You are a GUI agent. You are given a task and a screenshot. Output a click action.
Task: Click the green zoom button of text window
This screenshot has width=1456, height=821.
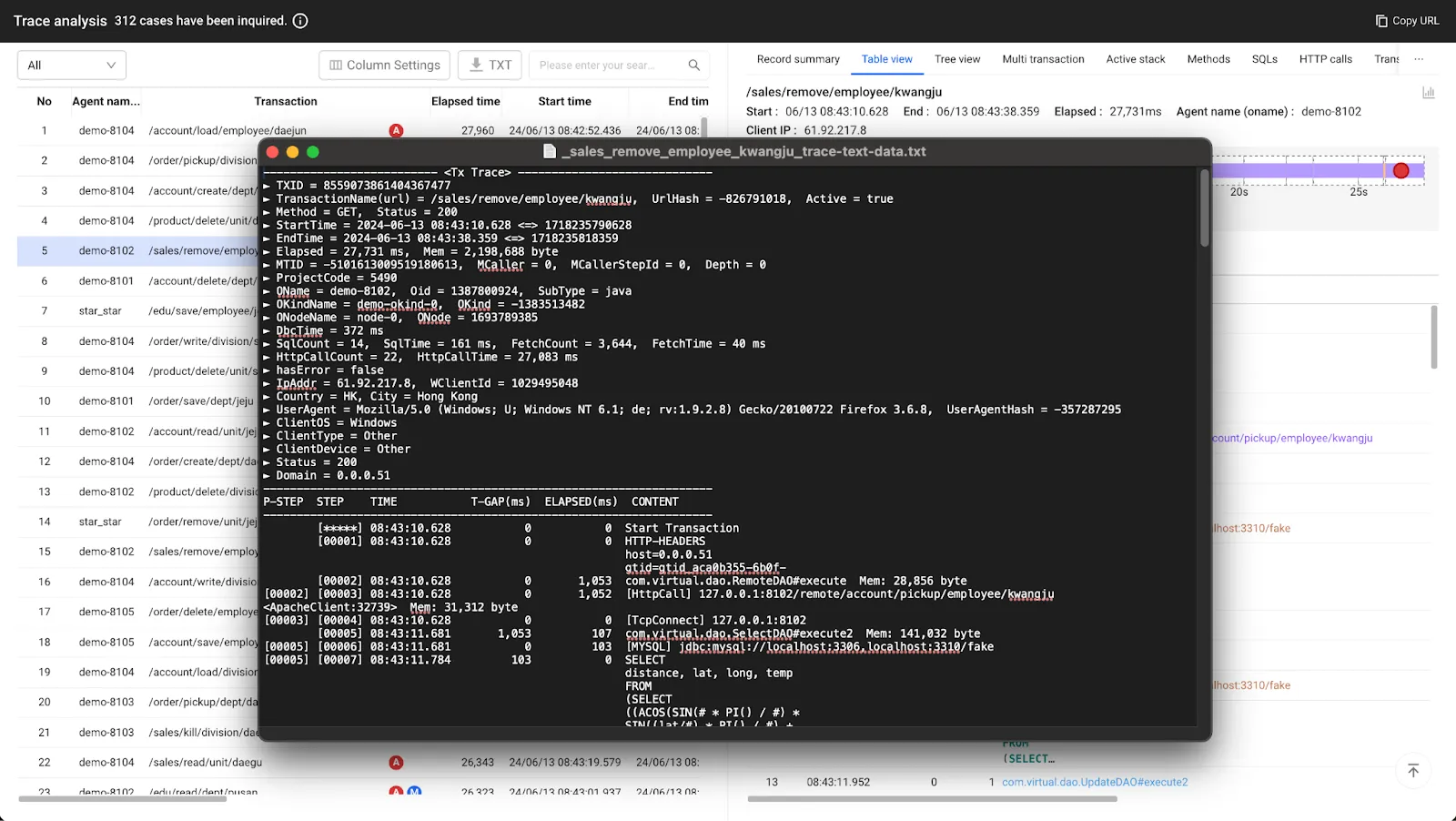313,152
